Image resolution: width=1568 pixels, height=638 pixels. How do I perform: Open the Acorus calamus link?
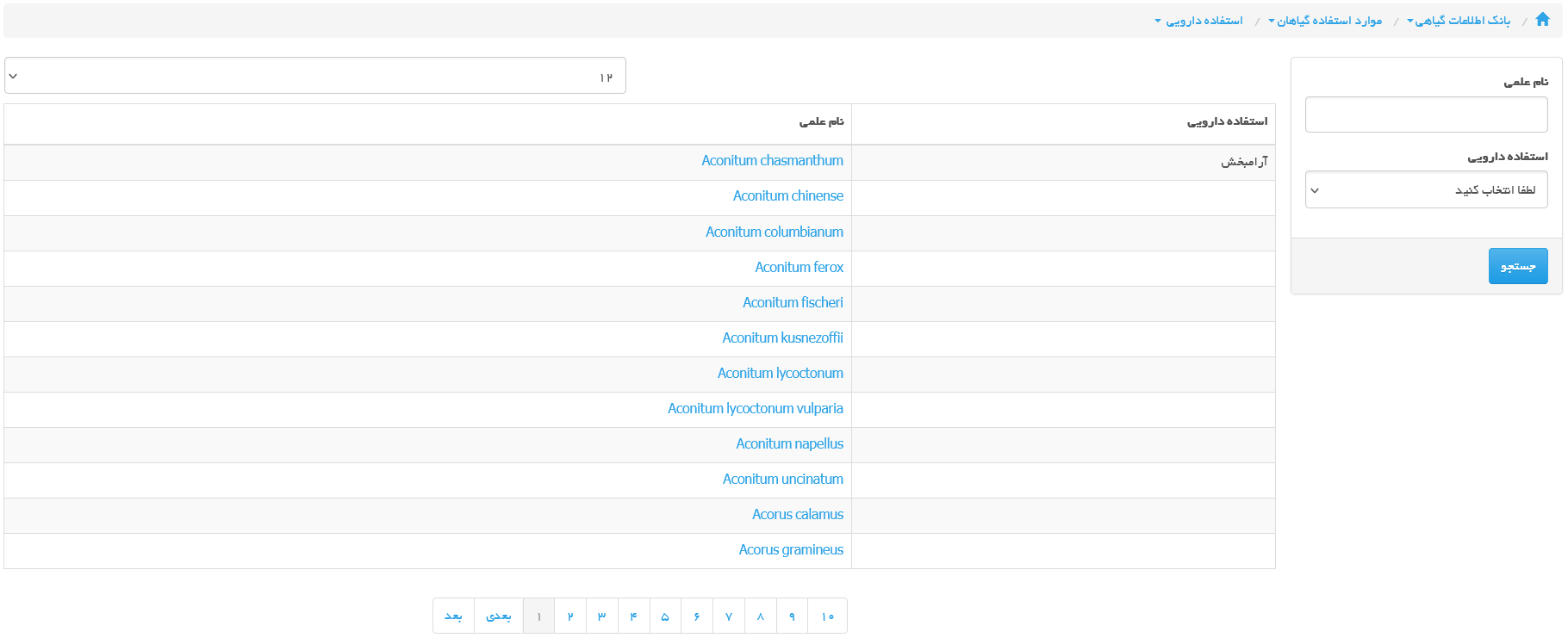pos(797,515)
